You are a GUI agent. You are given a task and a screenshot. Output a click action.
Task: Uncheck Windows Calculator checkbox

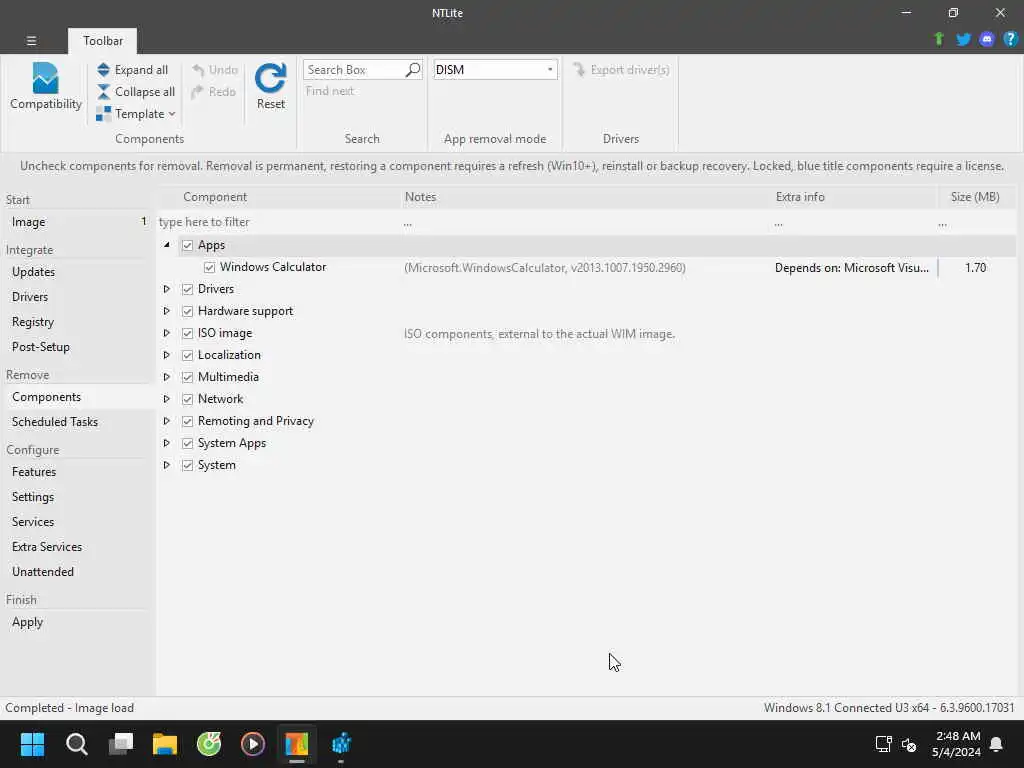tap(209, 267)
